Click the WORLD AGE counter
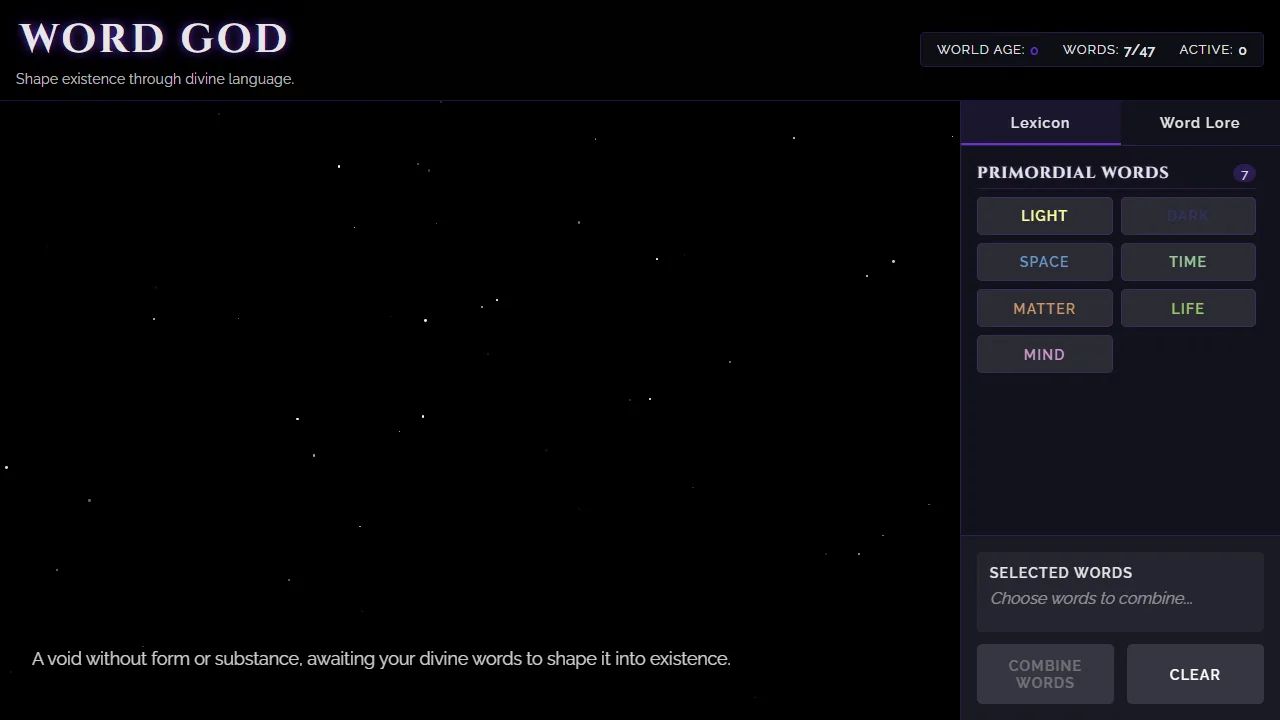 [x=987, y=50]
